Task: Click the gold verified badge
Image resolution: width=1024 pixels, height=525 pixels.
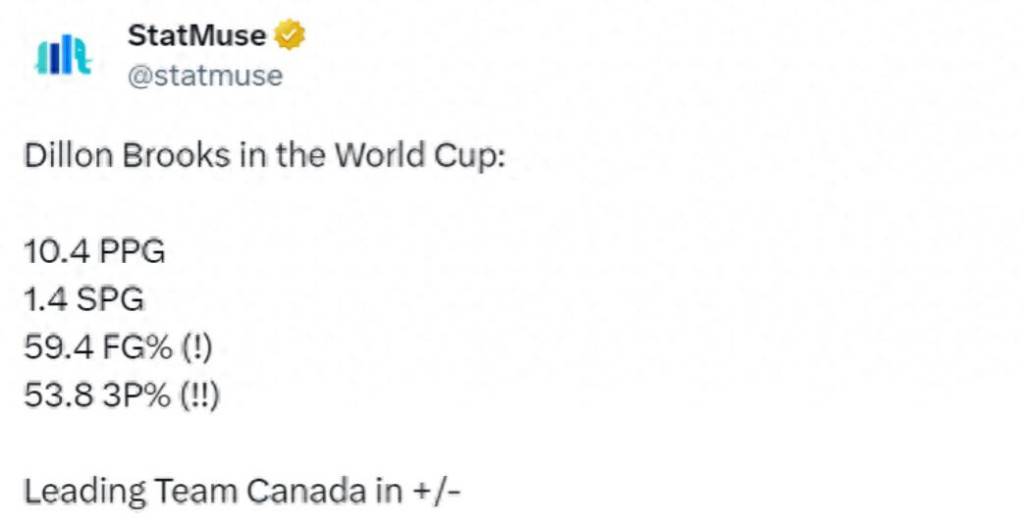Action: 289,35
